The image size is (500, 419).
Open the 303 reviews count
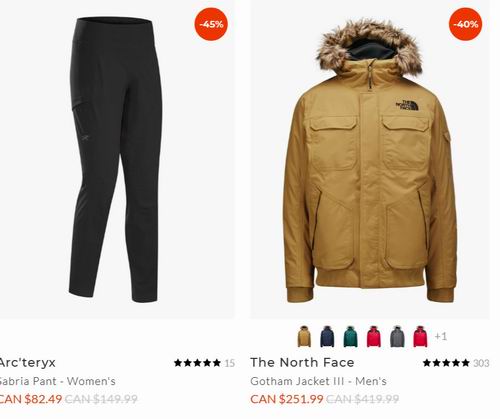pyautogui.click(x=481, y=363)
